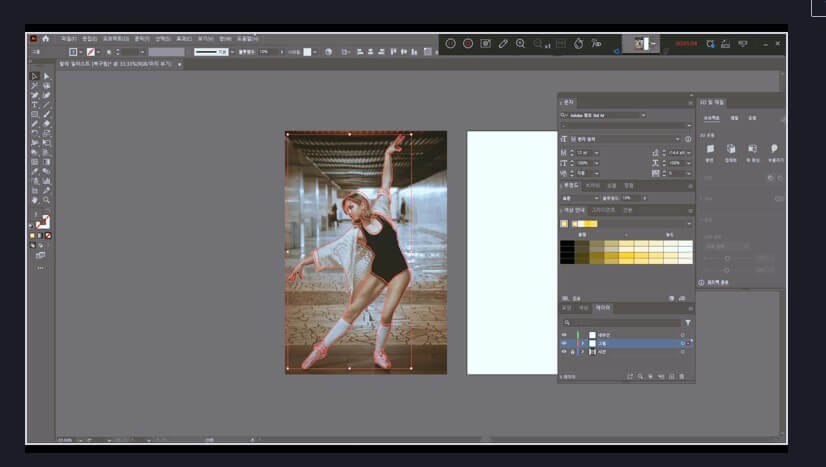Select the Type tool in toolbar
The height and width of the screenshot is (467, 826).
pyautogui.click(x=35, y=104)
